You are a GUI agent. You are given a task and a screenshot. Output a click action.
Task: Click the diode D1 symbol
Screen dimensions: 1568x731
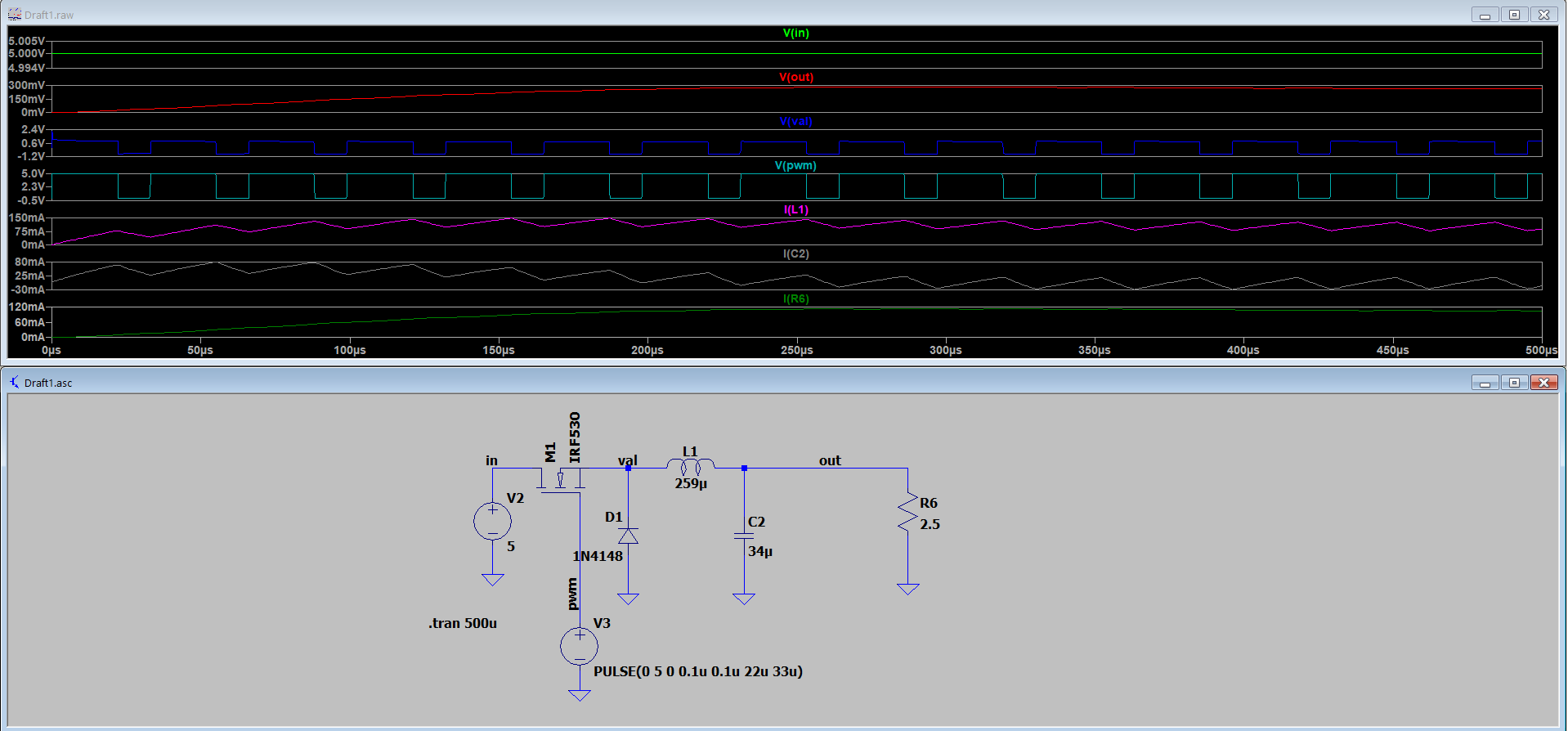click(x=628, y=536)
